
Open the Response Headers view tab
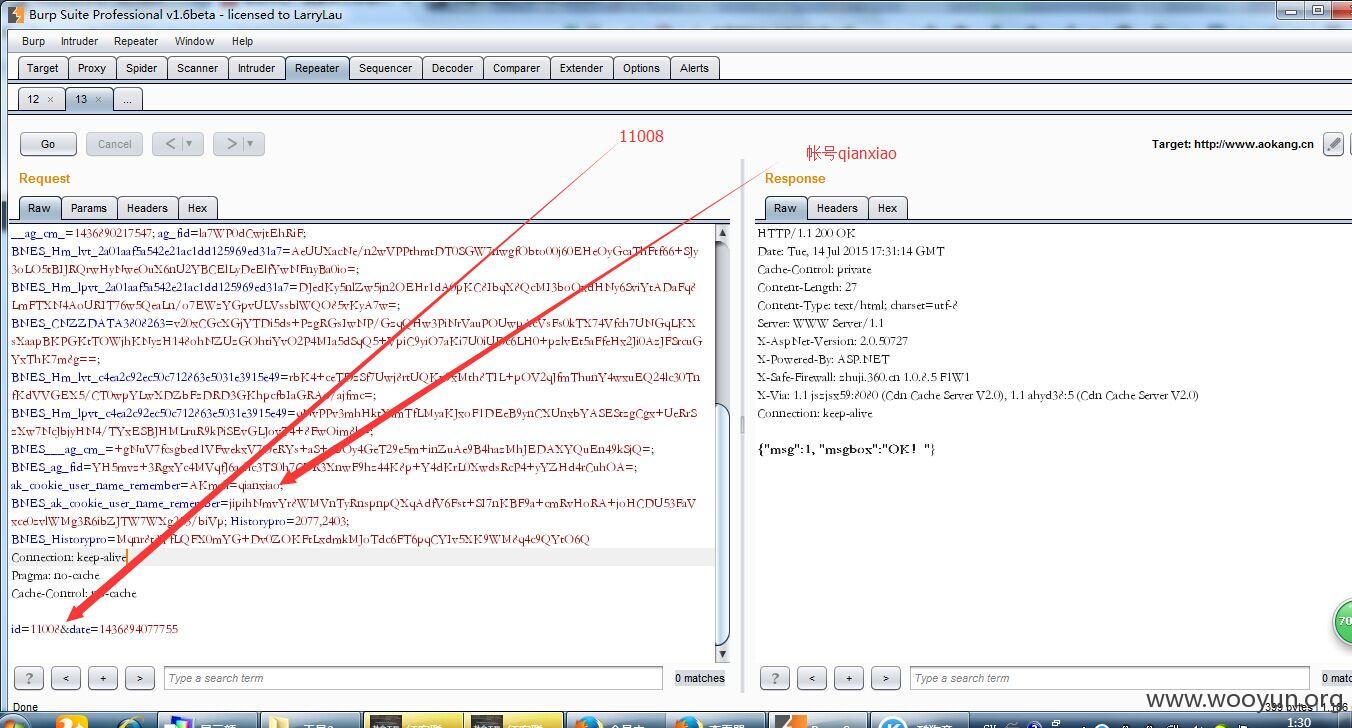pyautogui.click(x=837, y=208)
